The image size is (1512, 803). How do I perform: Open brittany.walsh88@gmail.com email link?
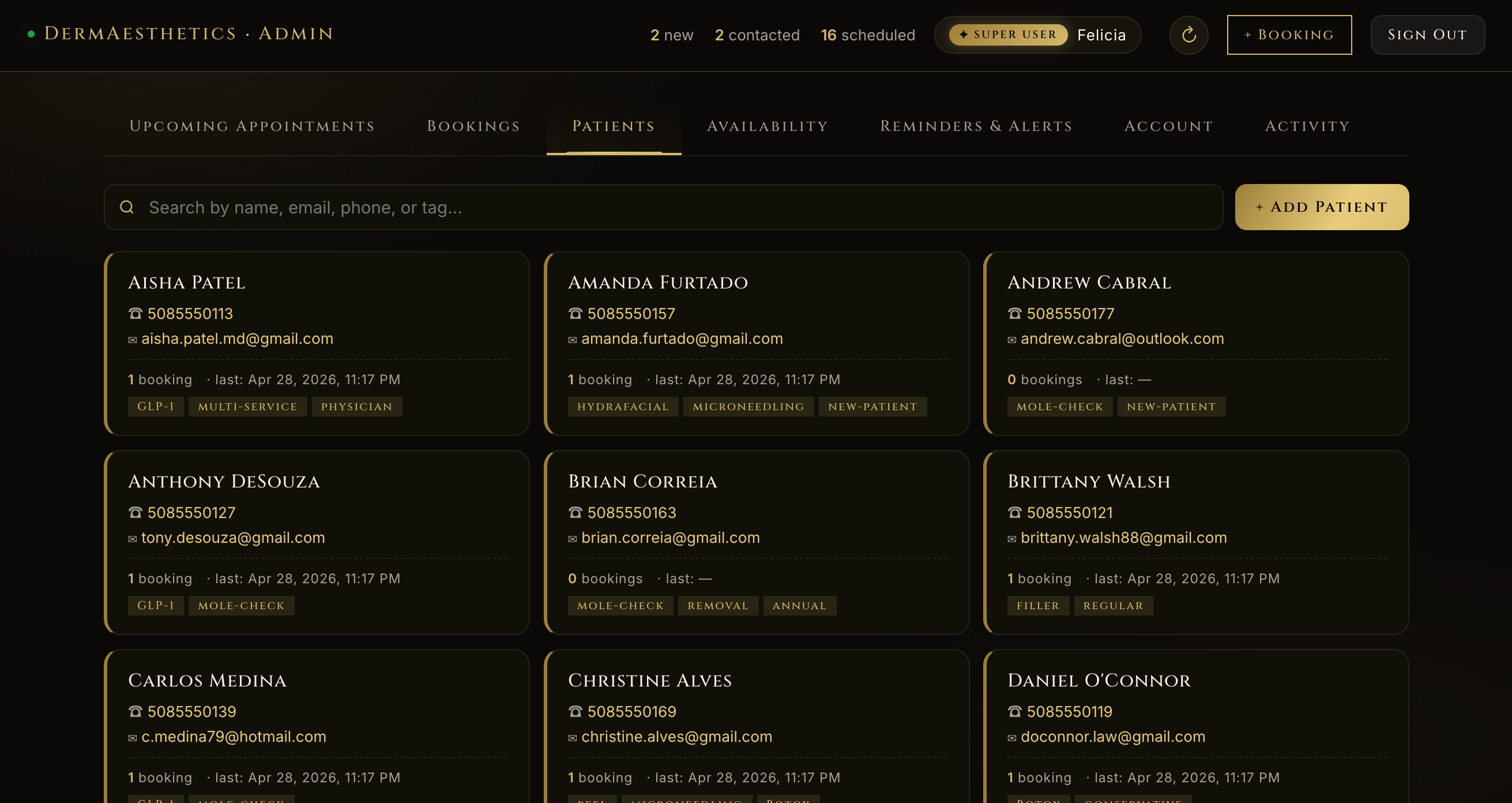pyautogui.click(x=1123, y=537)
